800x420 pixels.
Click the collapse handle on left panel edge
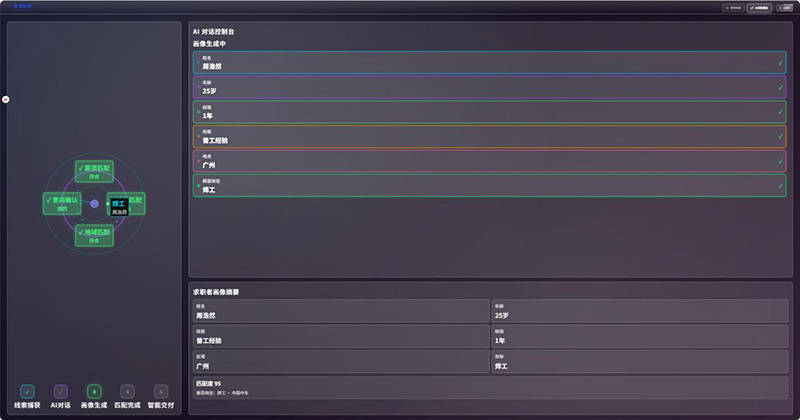point(6,99)
